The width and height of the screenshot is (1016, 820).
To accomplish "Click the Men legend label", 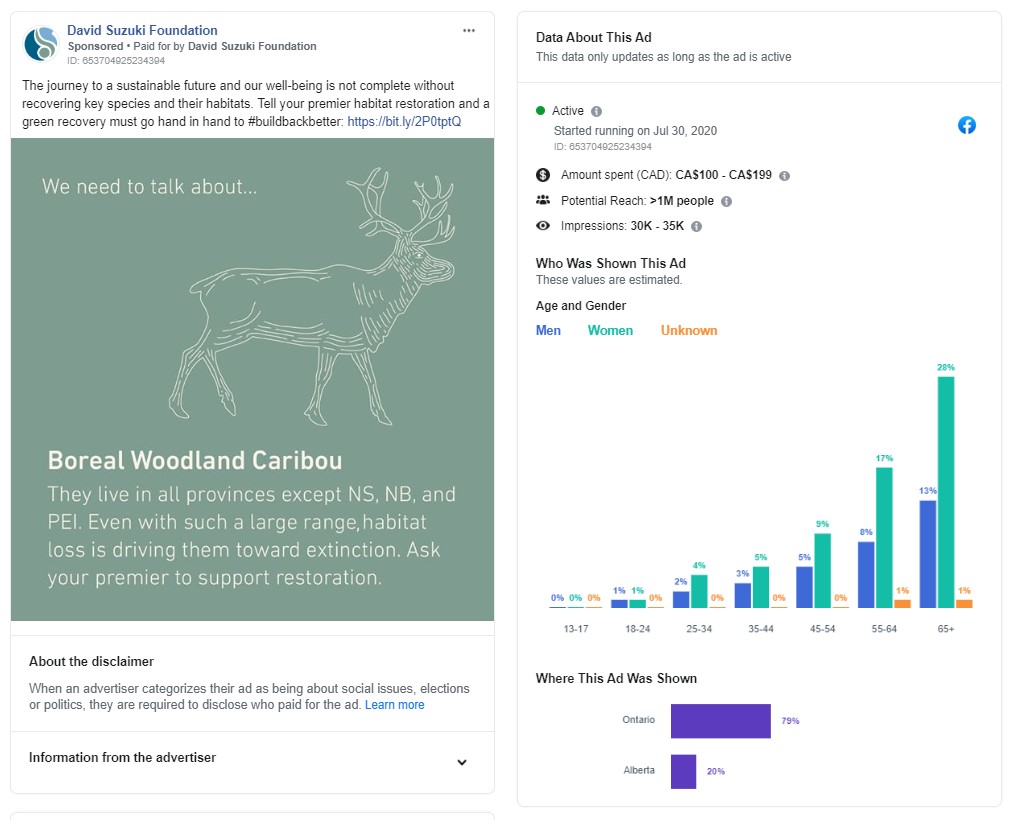I will point(548,330).
